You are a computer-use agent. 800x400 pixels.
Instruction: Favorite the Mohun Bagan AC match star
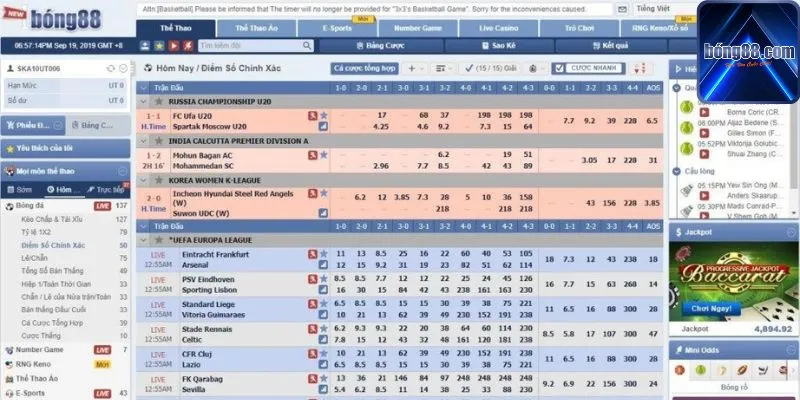coord(323,155)
